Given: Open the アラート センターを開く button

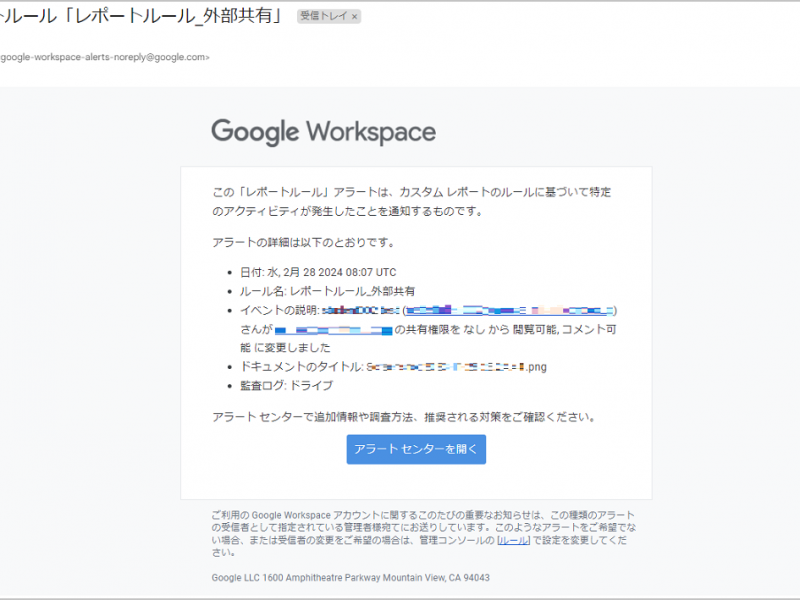Looking at the screenshot, I should tap(416, 449).
